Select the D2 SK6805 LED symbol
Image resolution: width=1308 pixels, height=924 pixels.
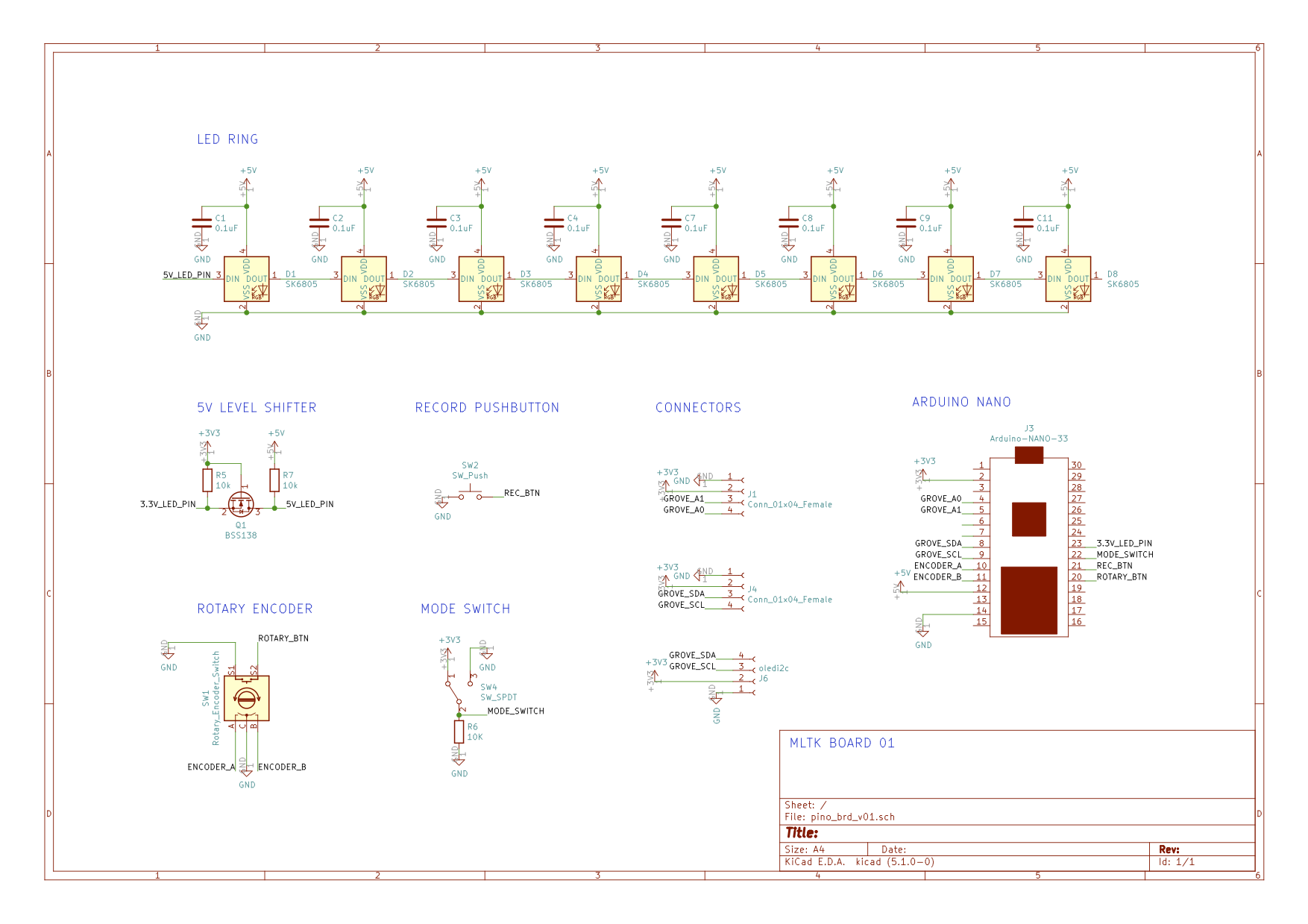pos(364,279)
